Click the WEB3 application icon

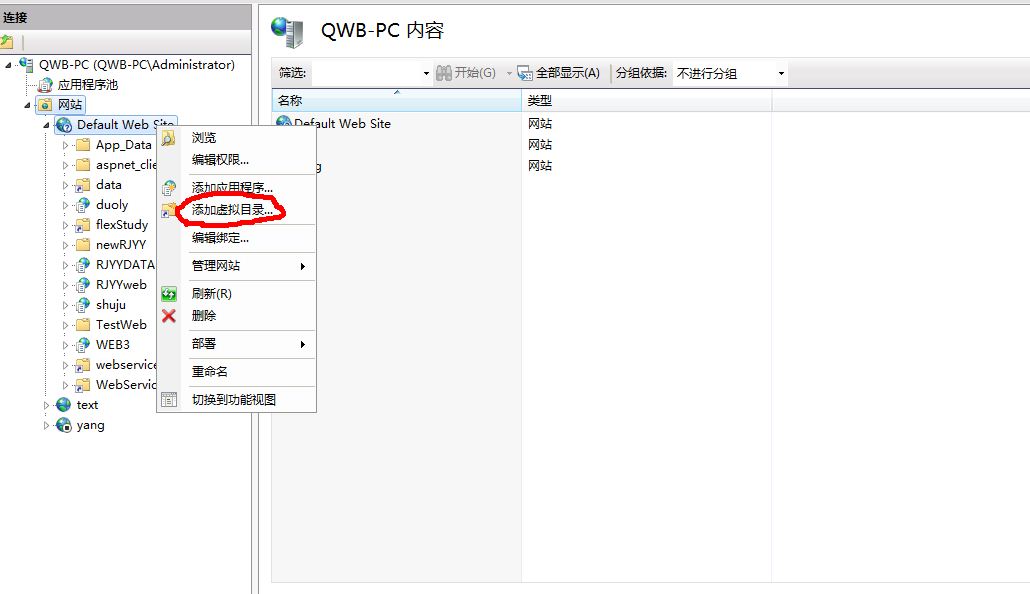point(82,345)
